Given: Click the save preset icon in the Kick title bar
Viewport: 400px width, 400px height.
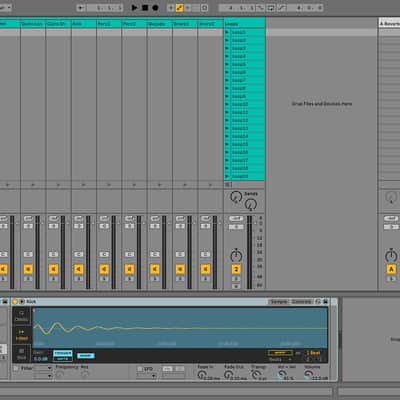Looking at the screenshot, I should (325, 302).
